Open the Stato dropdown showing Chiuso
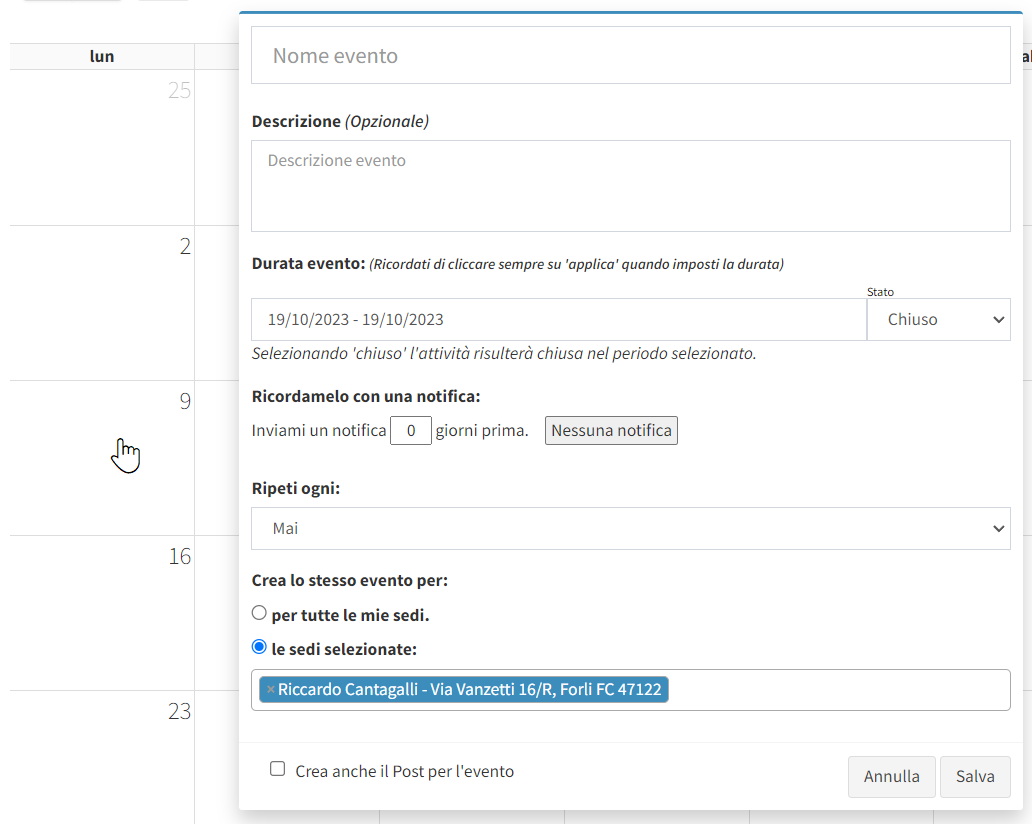The image size is (1032, 824). tap(938, 320)
